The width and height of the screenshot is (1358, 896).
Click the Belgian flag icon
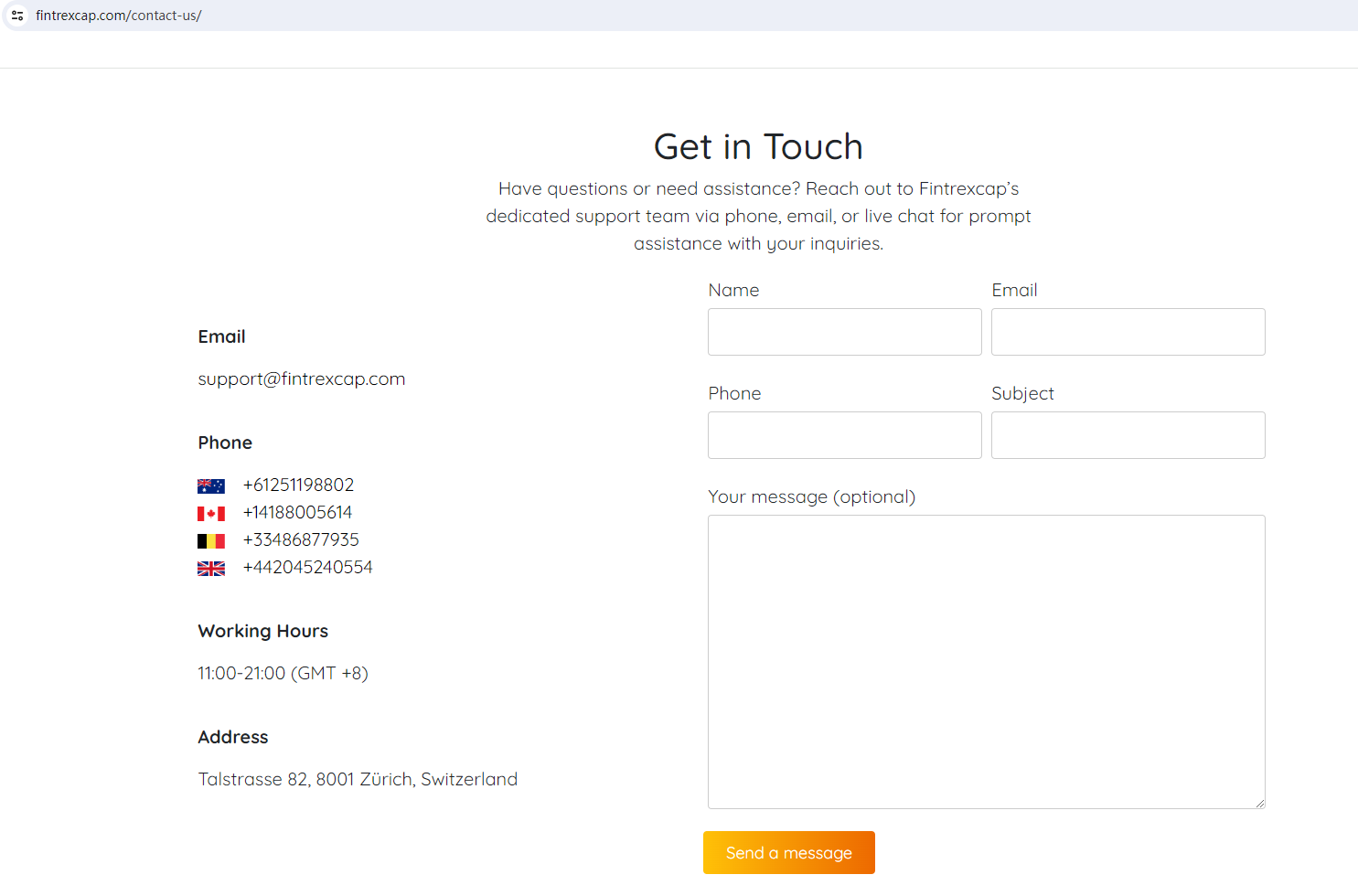[x=211, y=541]
